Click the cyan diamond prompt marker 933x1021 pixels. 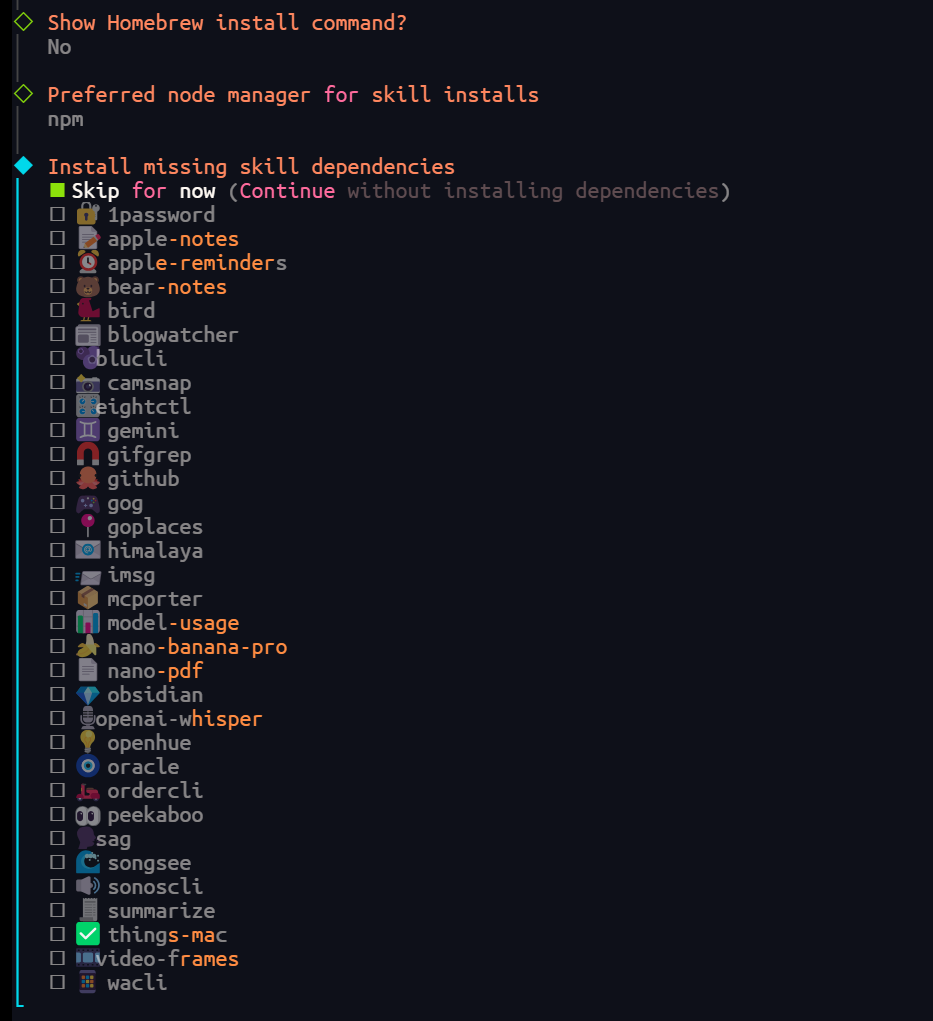click(x=24, y=166)
